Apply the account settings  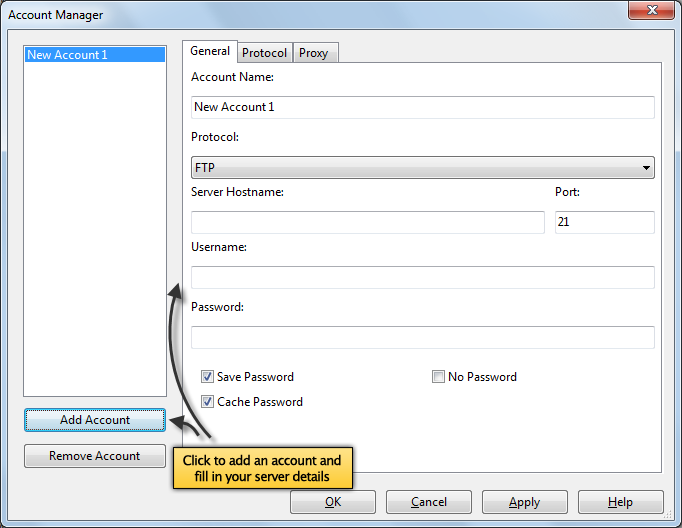coord(524,502)
